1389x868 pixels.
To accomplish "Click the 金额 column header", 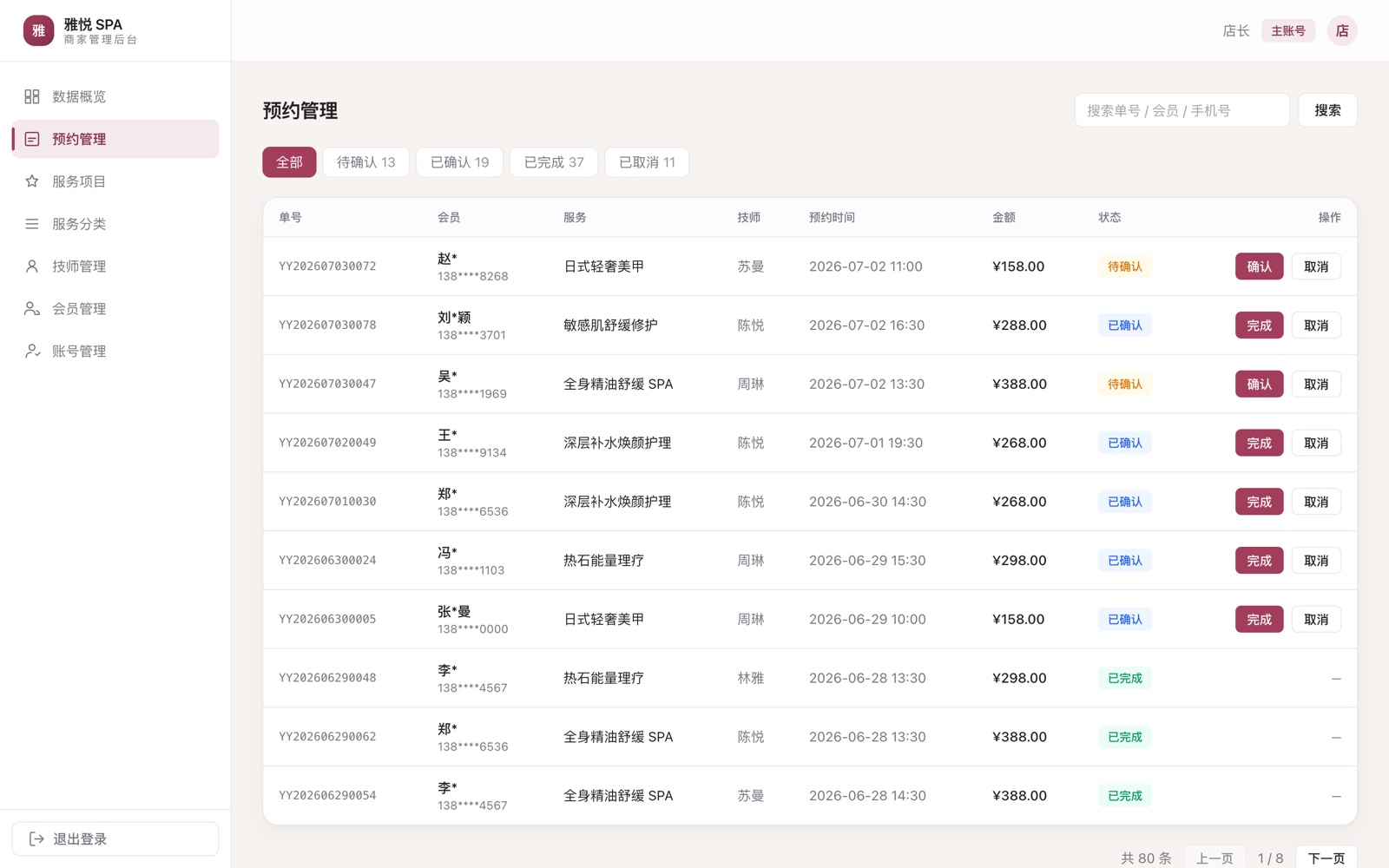I will (1004, 217).
